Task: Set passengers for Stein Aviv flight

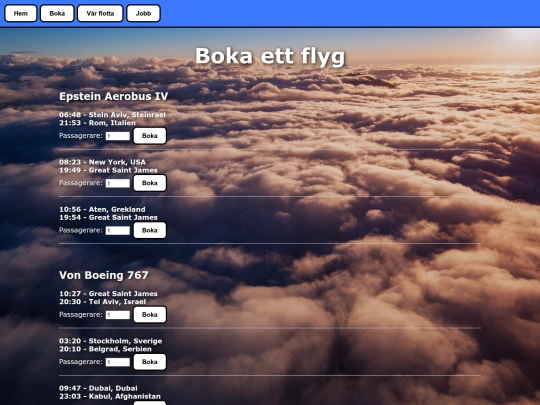Action: [x=118, y=136]
